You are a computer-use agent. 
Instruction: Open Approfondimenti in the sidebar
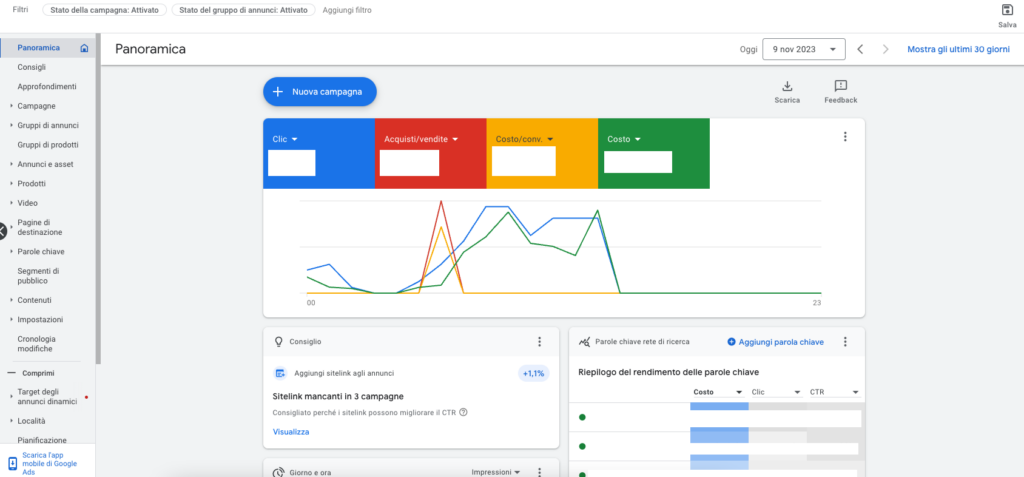coord(47,86)
